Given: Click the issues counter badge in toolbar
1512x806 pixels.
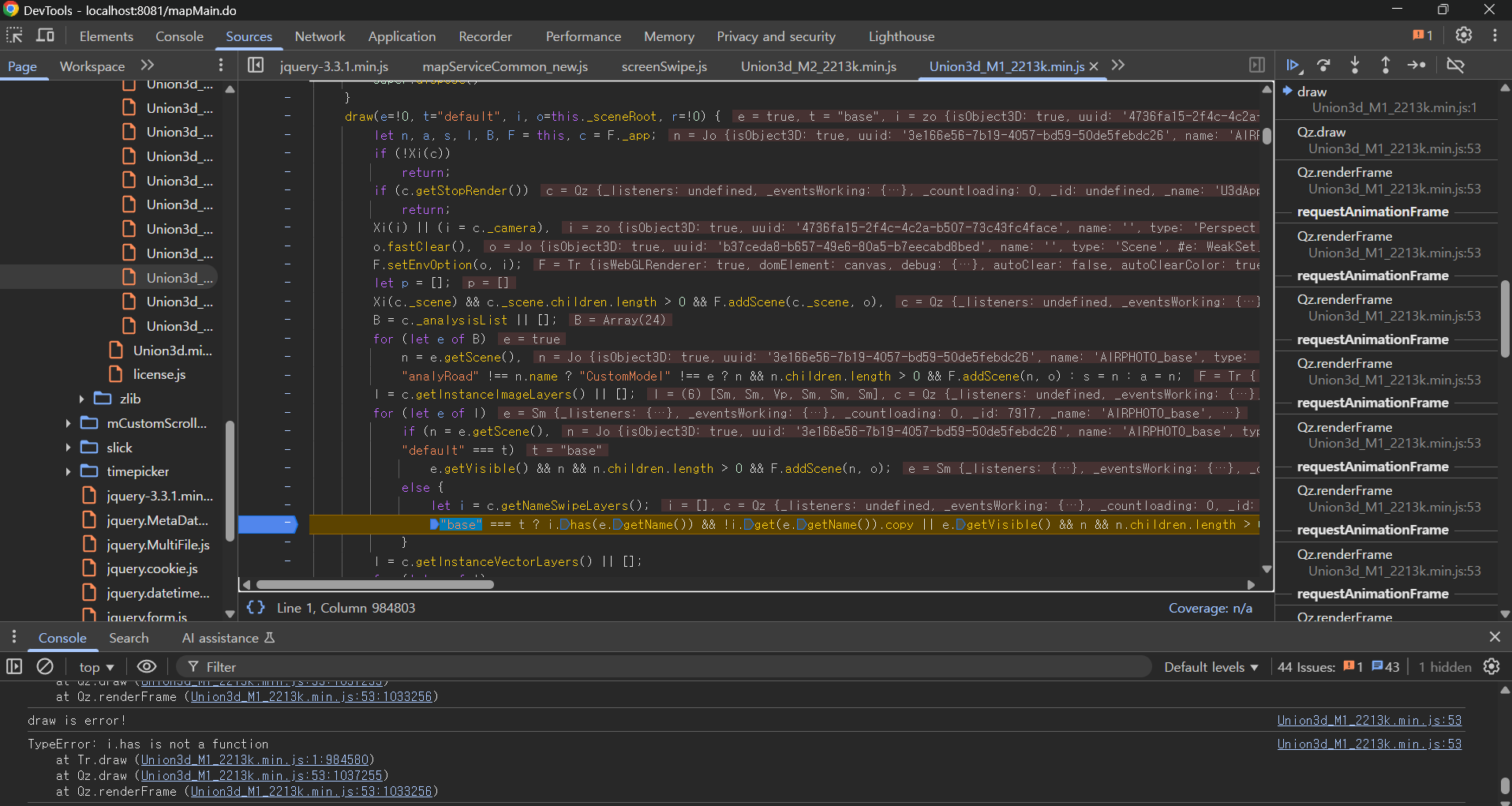Looking at the screenshot, I should click(1423, 36).
